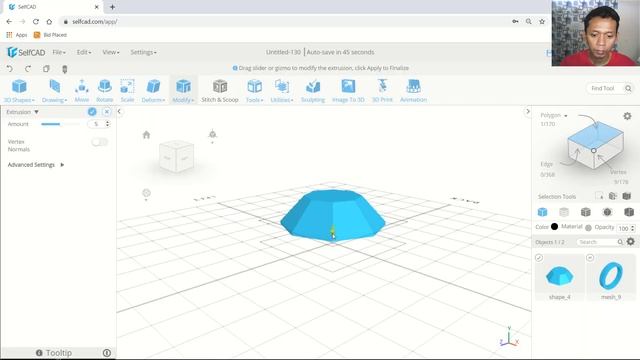Screen dimensions: 640x360
Task: Bookmark the page with the star icon
Action: click(x=542, y=22)
